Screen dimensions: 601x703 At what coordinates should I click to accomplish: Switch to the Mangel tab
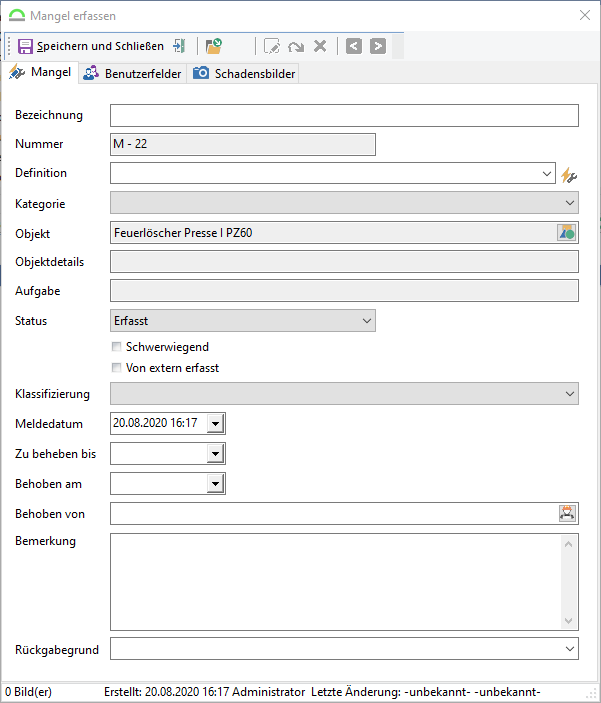tap(40, 72)
